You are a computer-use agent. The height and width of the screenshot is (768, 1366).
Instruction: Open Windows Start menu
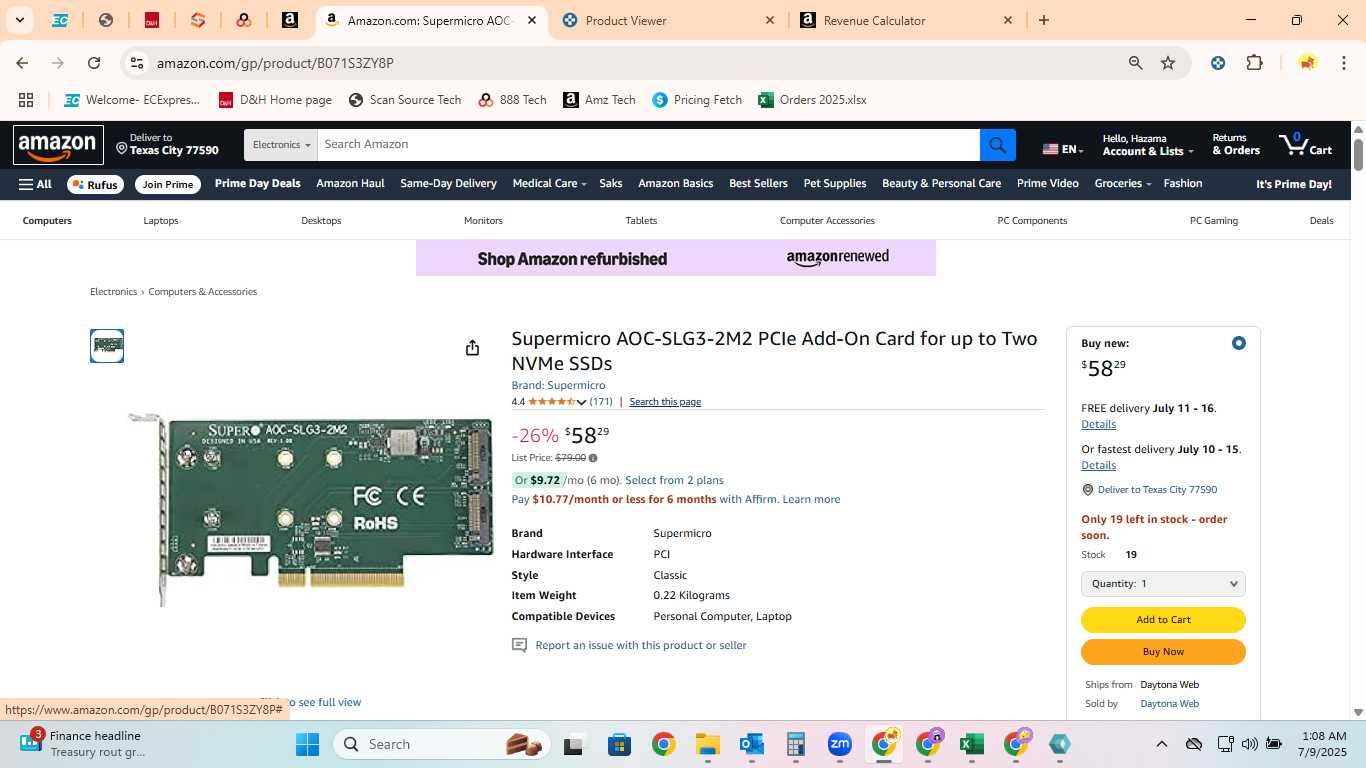pyautogui.click(x=307, y=744)
